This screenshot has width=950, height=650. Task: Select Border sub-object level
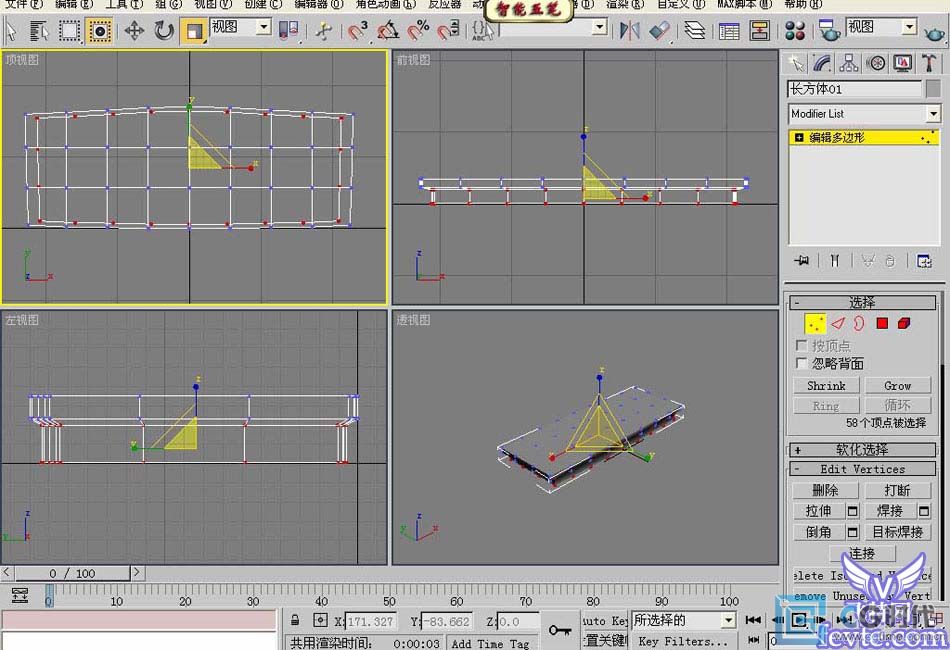(859, 323)
